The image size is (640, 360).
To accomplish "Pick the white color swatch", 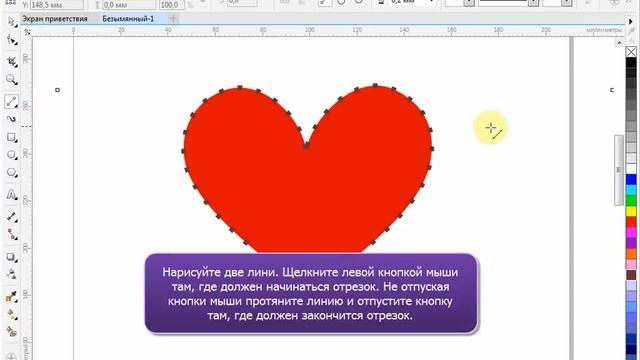I will 631,169.
